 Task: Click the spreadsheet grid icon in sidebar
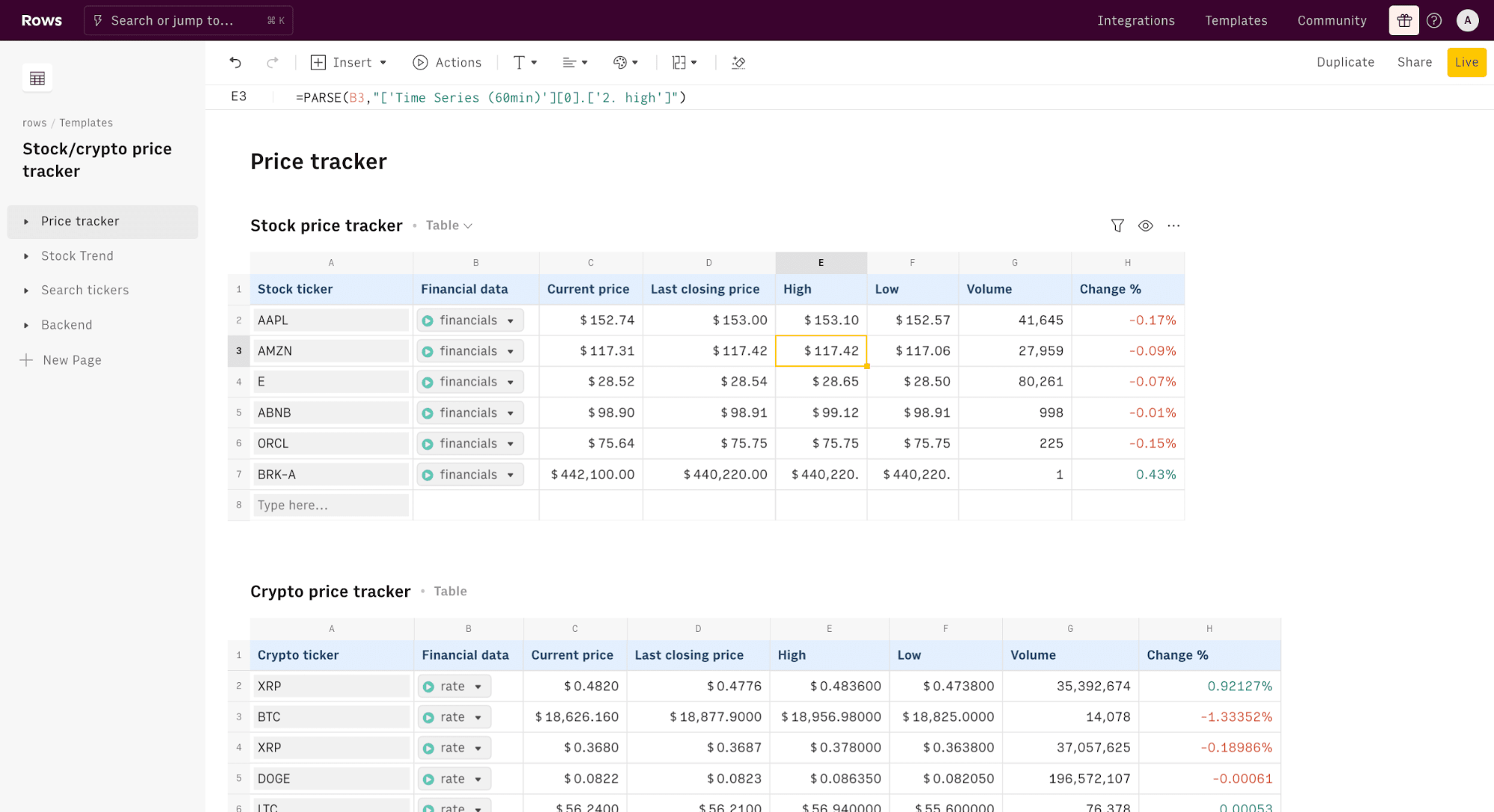pyautogui.click(x=37, y=78)
